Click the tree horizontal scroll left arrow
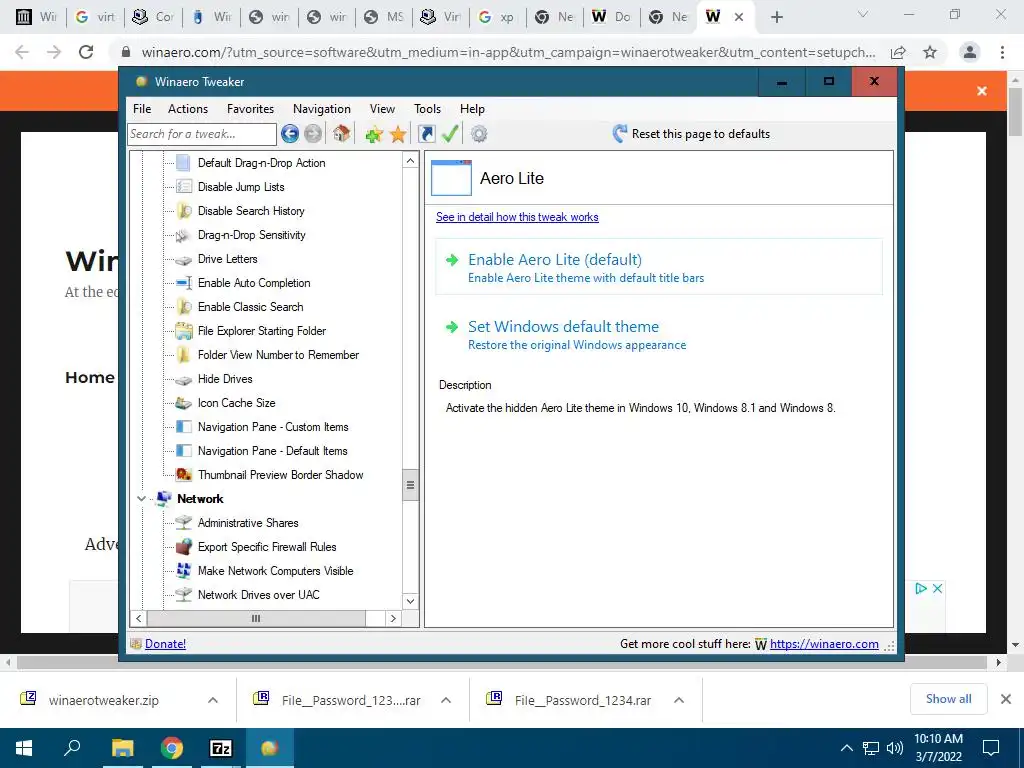 pyautogui.click(x=138, y=618)
